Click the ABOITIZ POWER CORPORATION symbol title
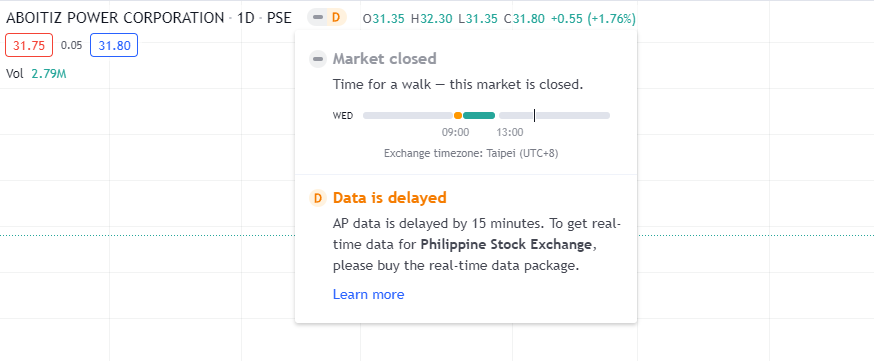874x361 pixels. [x=115, y=18]
